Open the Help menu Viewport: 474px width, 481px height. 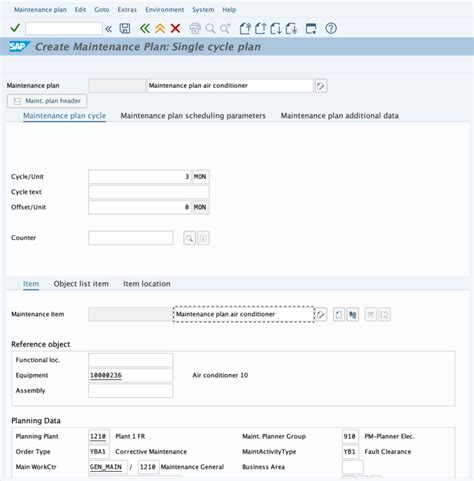[229, 10]
